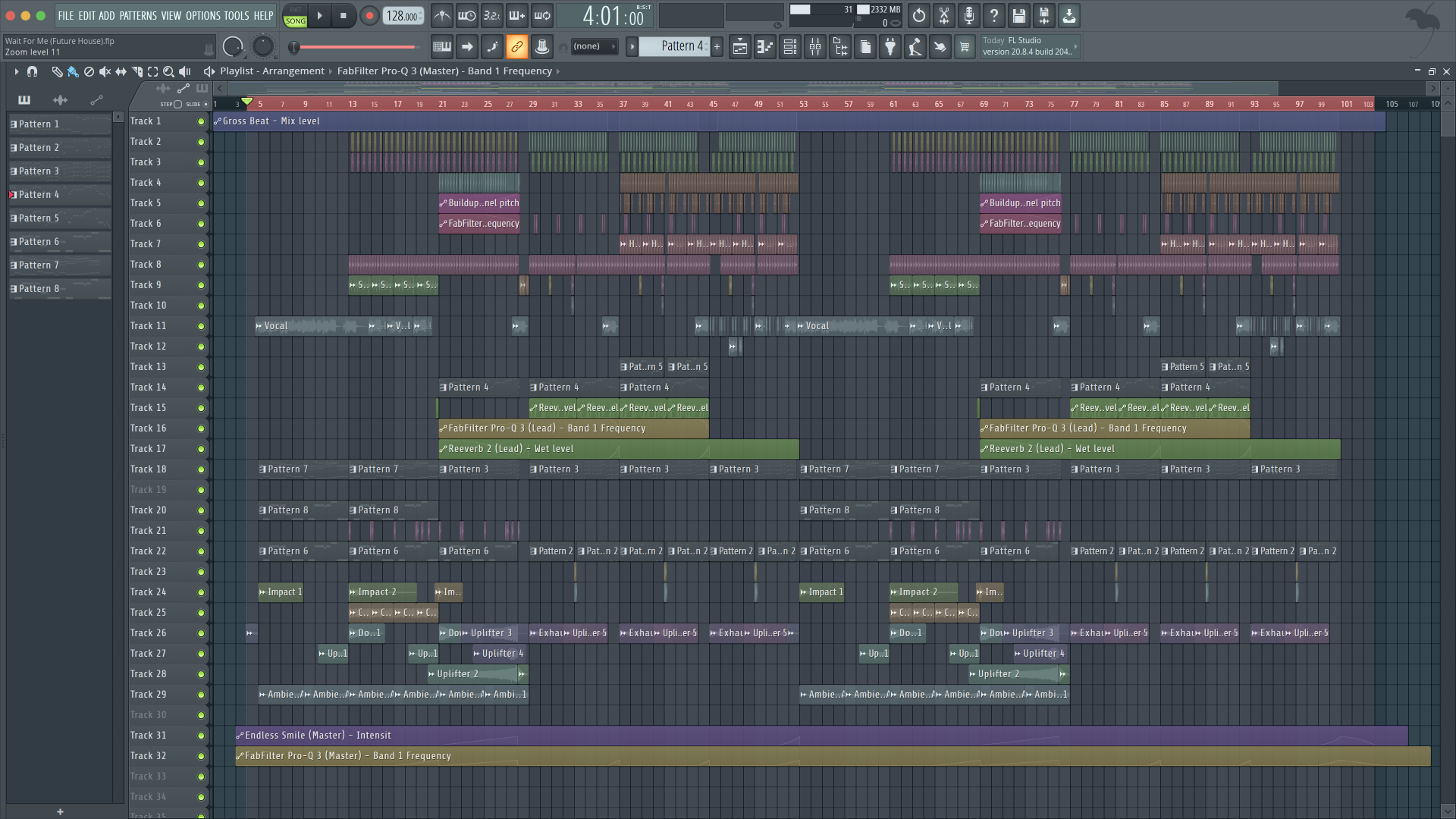Viewport: 1456px width, 819px height.
Task: Open the TOOLS menu
Action: 237,15
